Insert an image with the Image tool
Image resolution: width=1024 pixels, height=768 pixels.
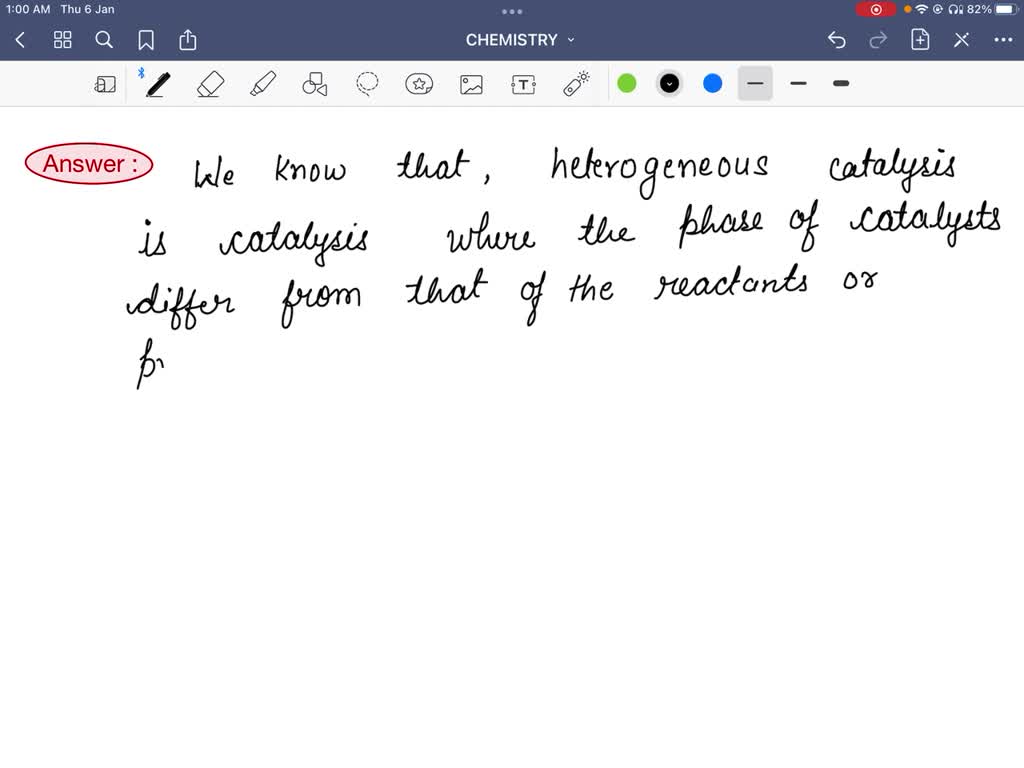pyautogui.click(x=471, y=83)
